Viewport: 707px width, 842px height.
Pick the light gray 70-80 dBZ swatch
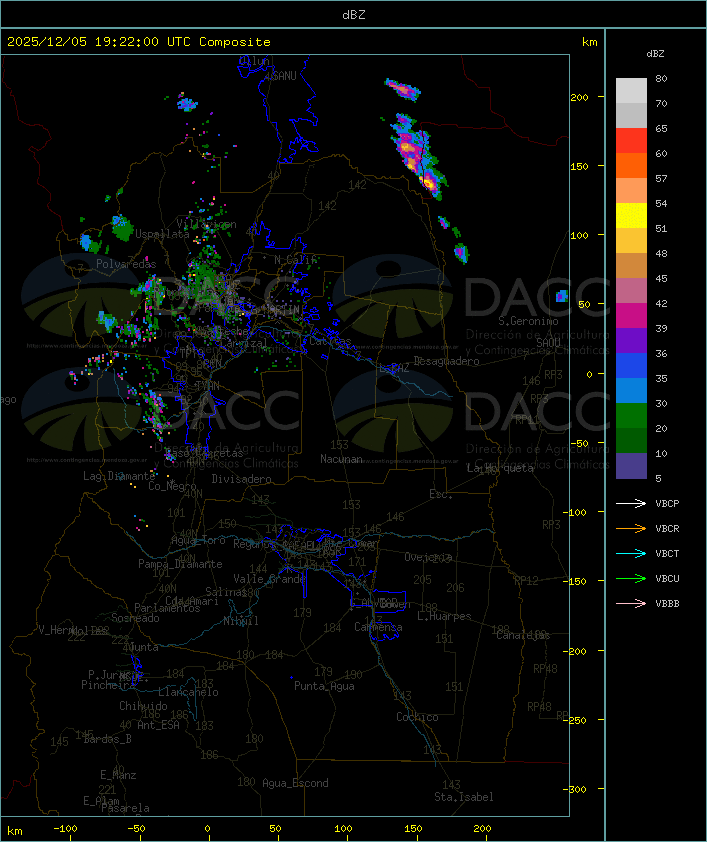click(631, 90)
